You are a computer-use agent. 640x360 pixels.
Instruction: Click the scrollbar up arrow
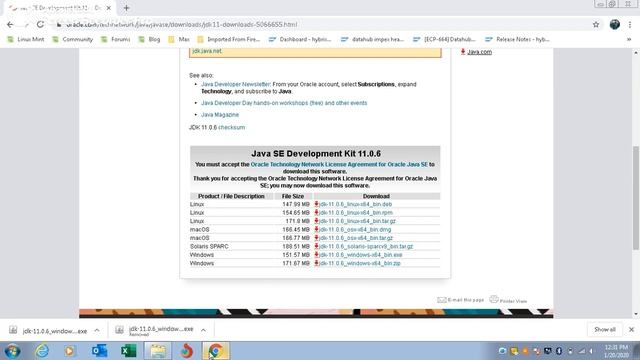pyautogui.click(x=636, y=53)
